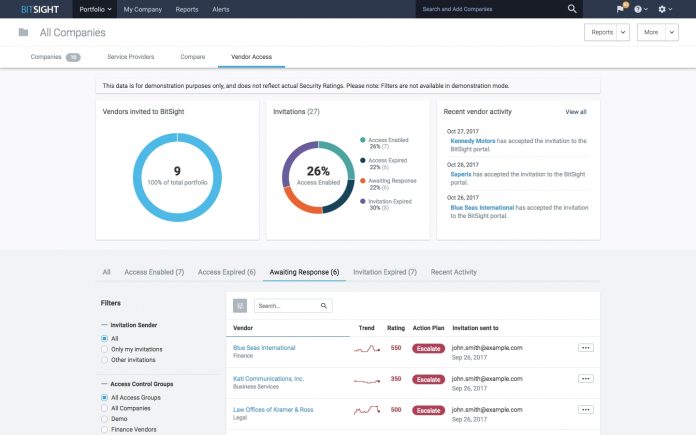Click the export icon beside vendor search
The image size is (696, 435).
[240, 305]
